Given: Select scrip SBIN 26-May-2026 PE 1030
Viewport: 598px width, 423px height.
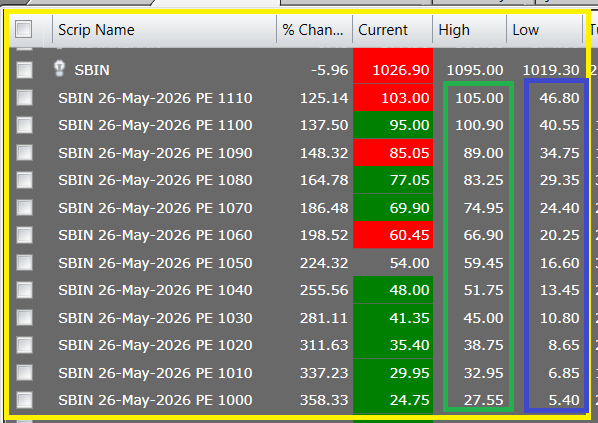Looking at the screenshot, I should point(155,318).
